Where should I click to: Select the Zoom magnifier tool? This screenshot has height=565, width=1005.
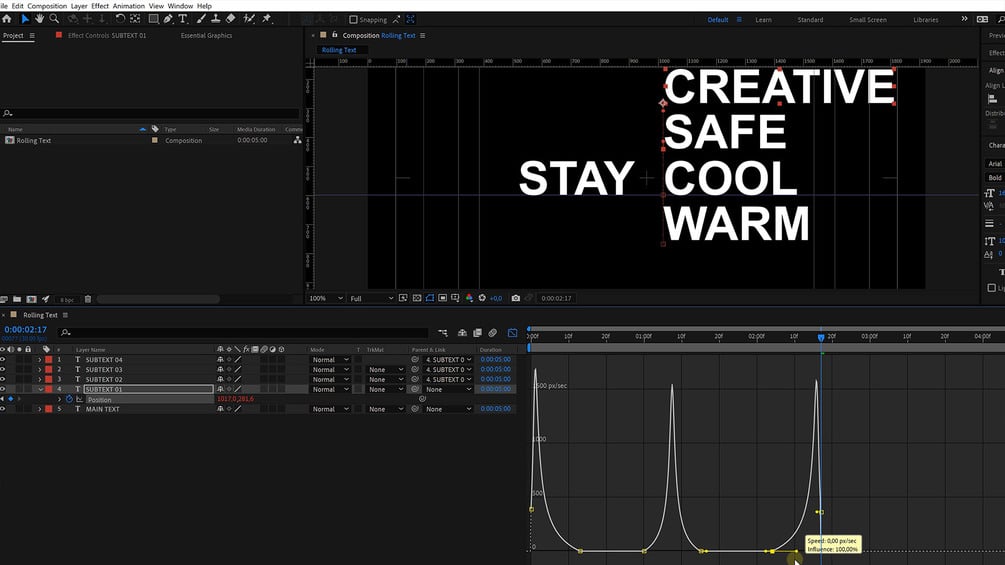pyautogui.click(x=54, y=19)
